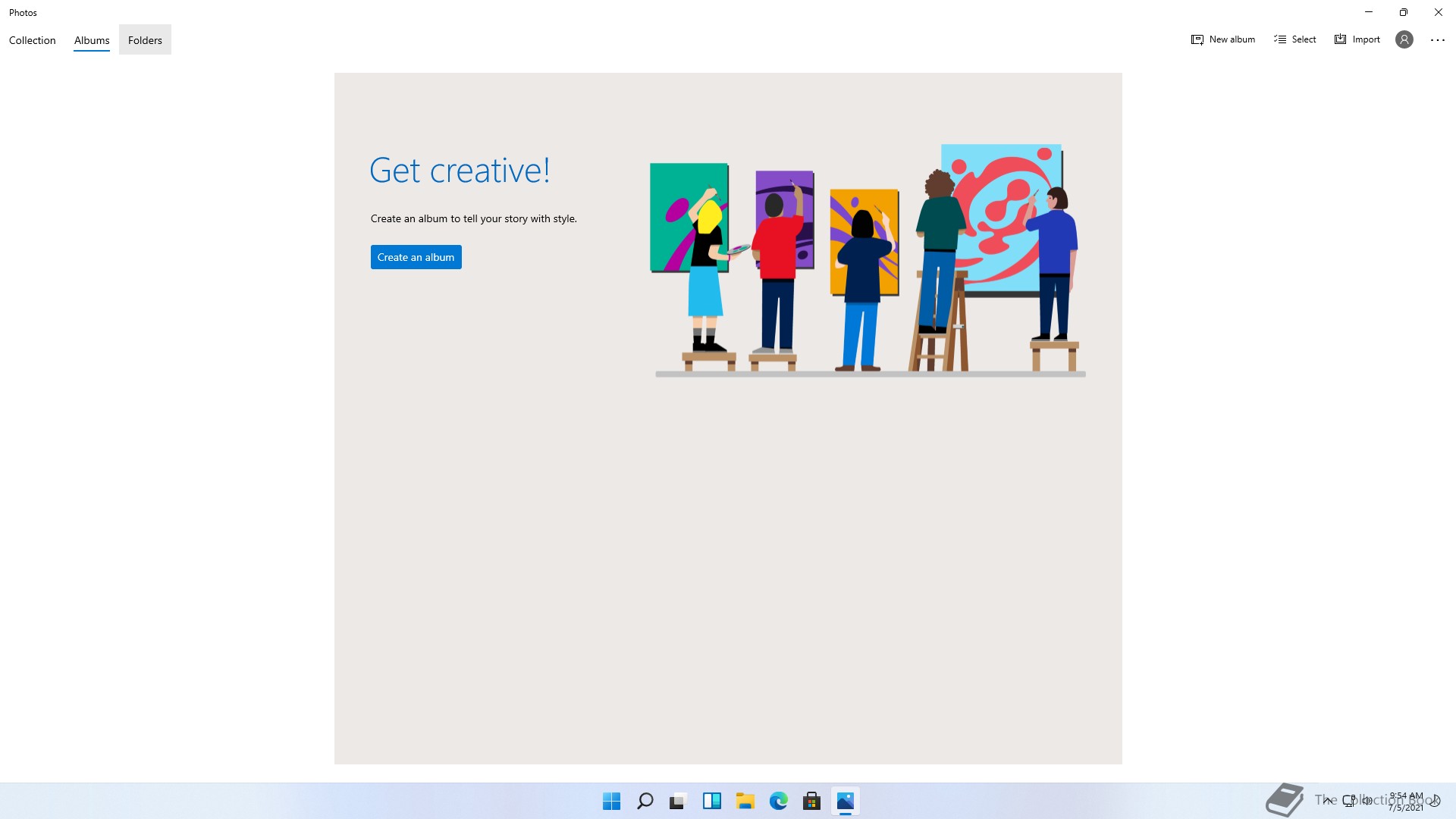
Task: Open the clock and date flyout
Action: (1406, 802)
